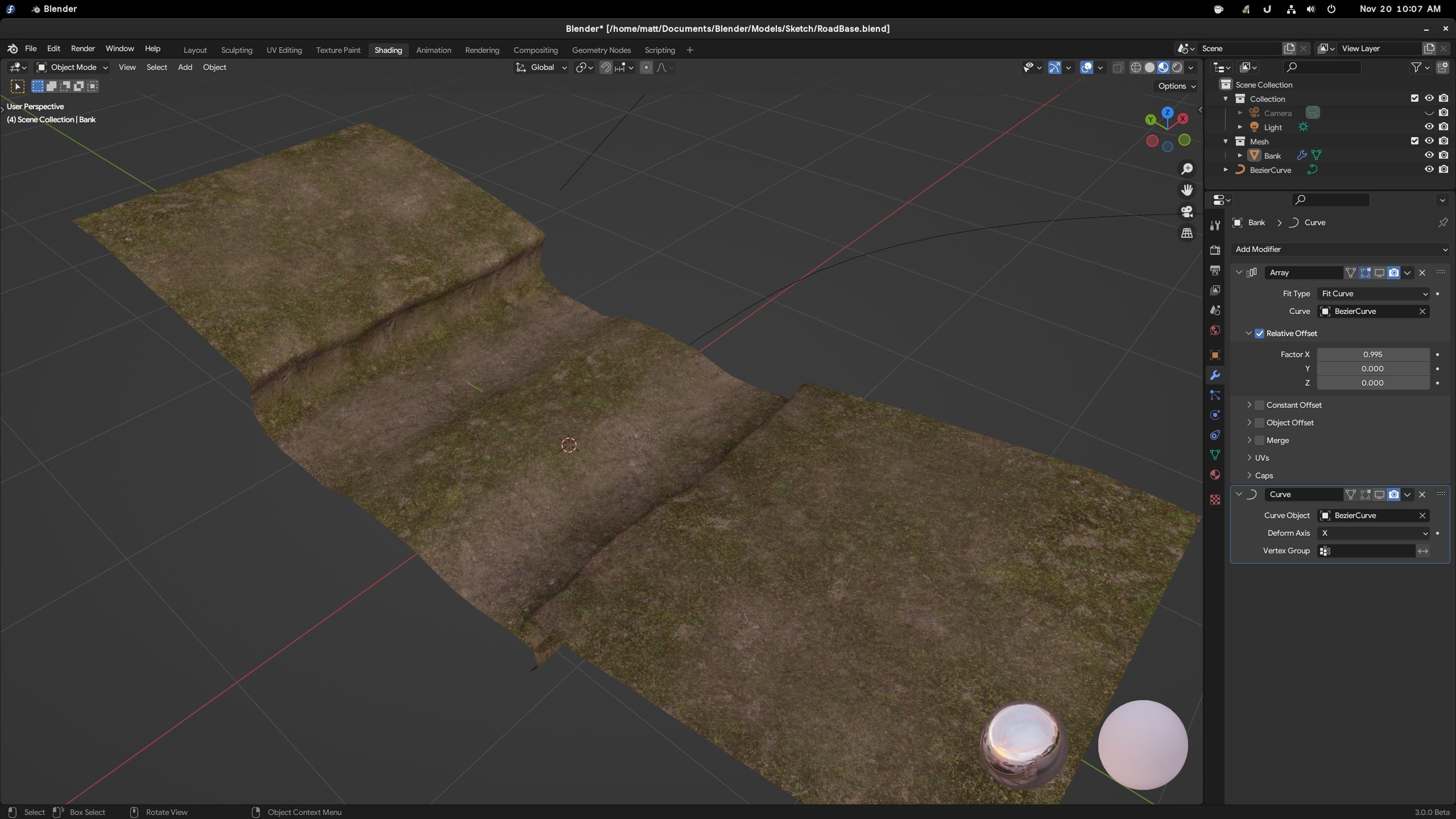Open the Fit Type dropdown
The width and height of the screenshot is (1456, 819).
(x=1374, y=293)
